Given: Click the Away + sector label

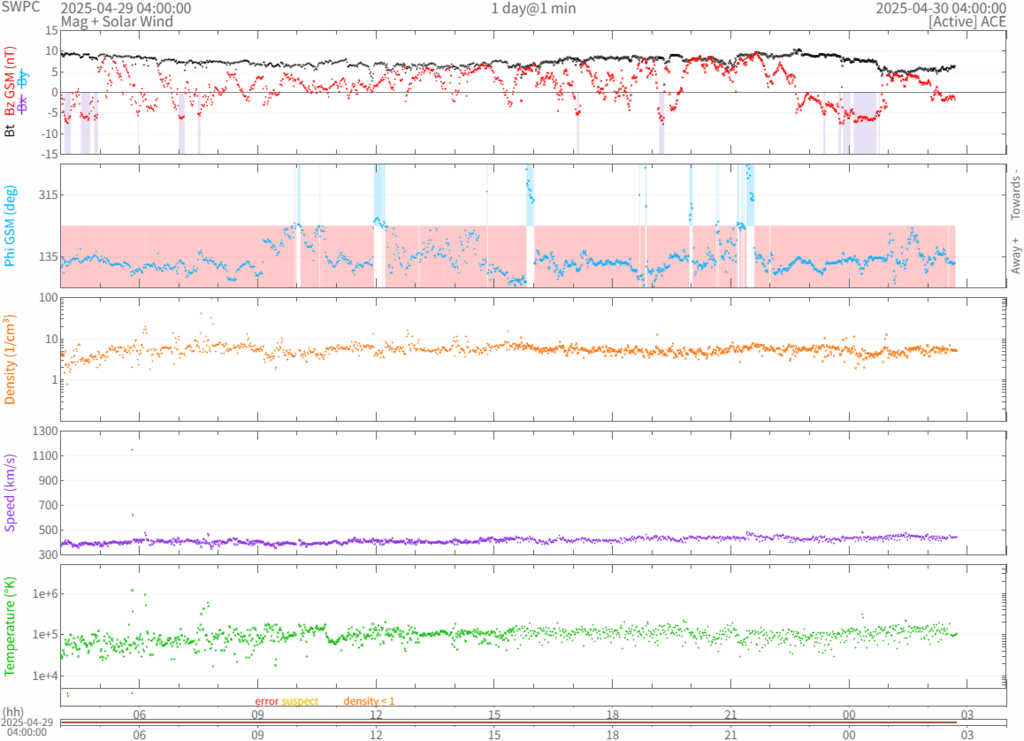Looking at the screenshot, I should pos(1015,256).
